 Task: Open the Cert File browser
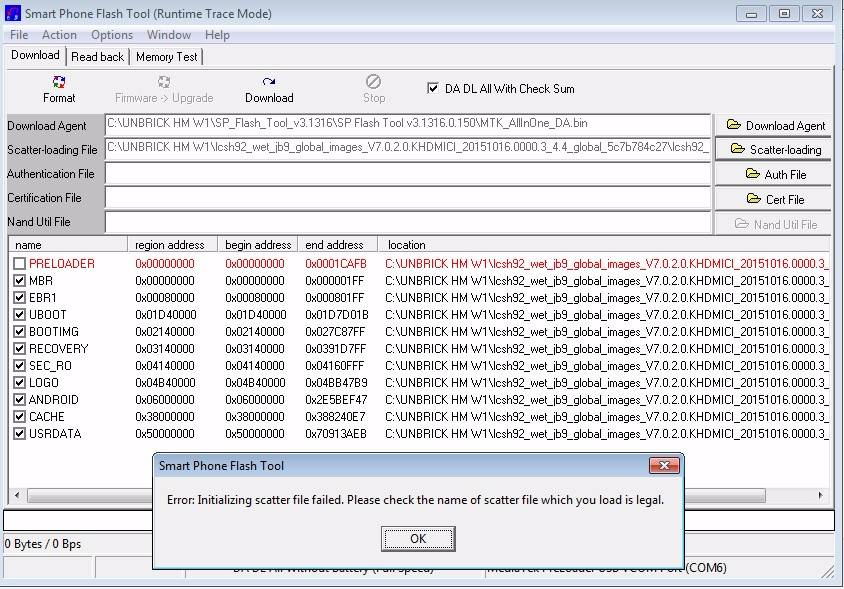[x=775, y=199]
